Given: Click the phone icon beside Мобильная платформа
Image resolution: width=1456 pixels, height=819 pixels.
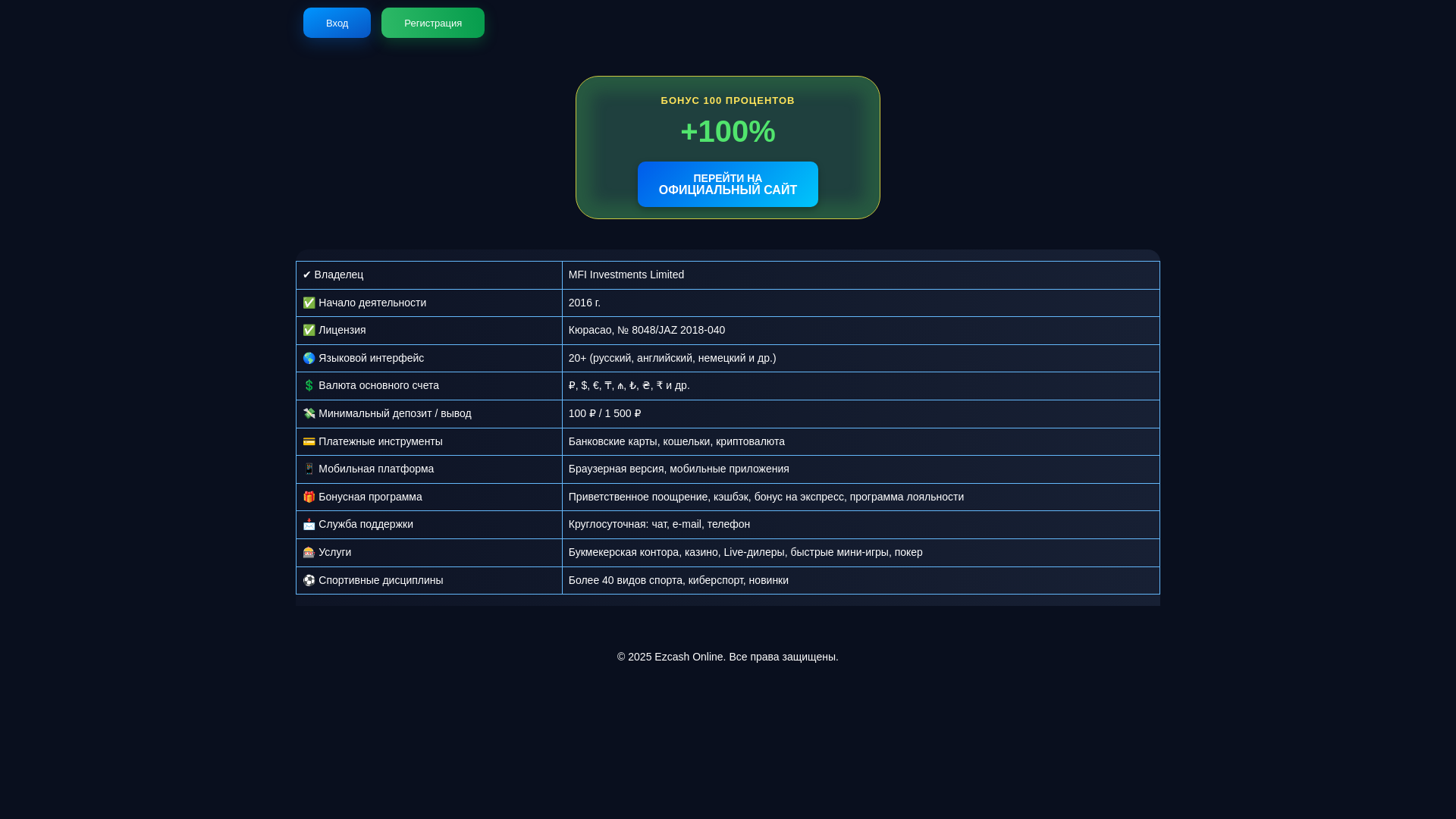Looking at the screenshot, I should (309, 469).
